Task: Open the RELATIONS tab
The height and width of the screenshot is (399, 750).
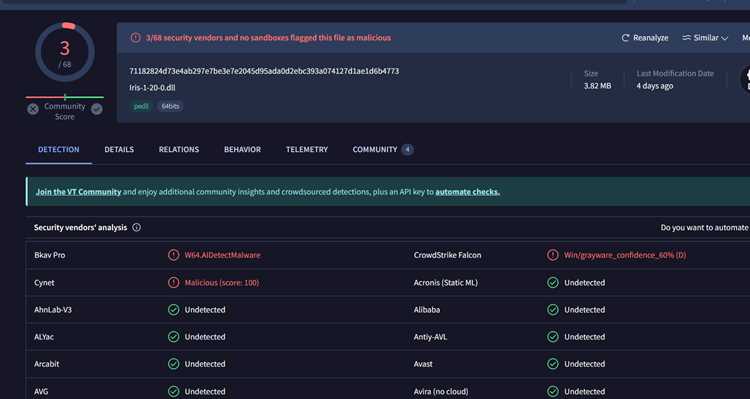Action: point(179,149)
